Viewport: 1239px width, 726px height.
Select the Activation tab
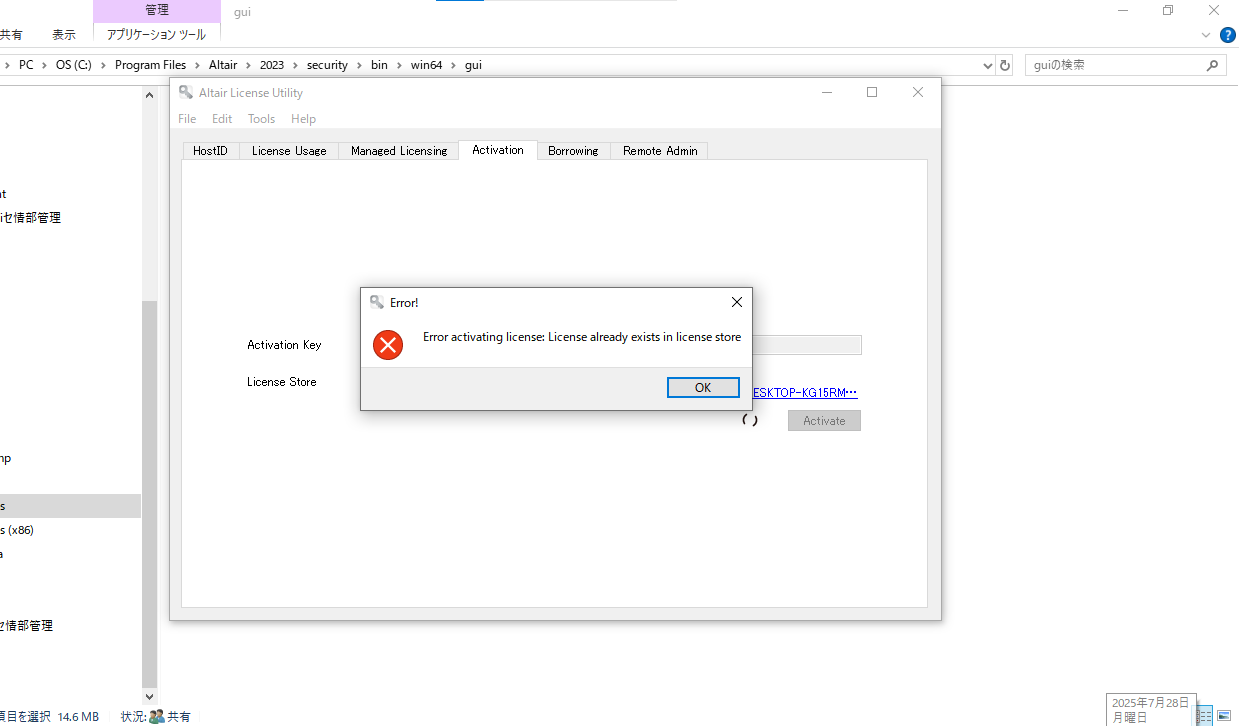pyautogui.click(x=498, y=150)
